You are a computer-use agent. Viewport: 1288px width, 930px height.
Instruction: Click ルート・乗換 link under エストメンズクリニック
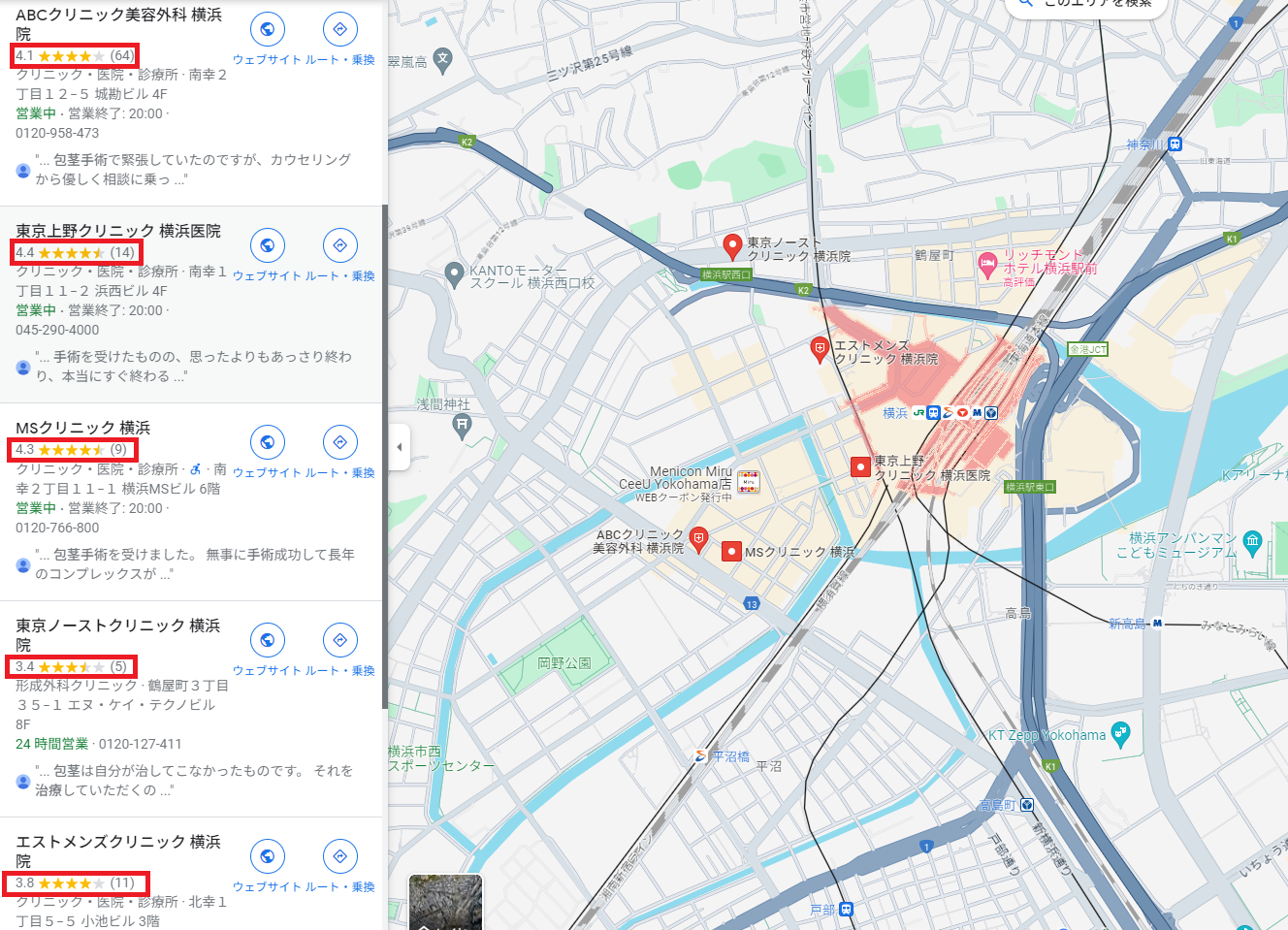point(340,887)
